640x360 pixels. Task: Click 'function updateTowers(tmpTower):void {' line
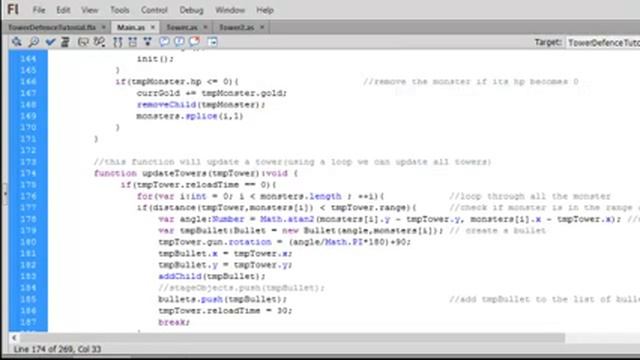tap(196, 173)
